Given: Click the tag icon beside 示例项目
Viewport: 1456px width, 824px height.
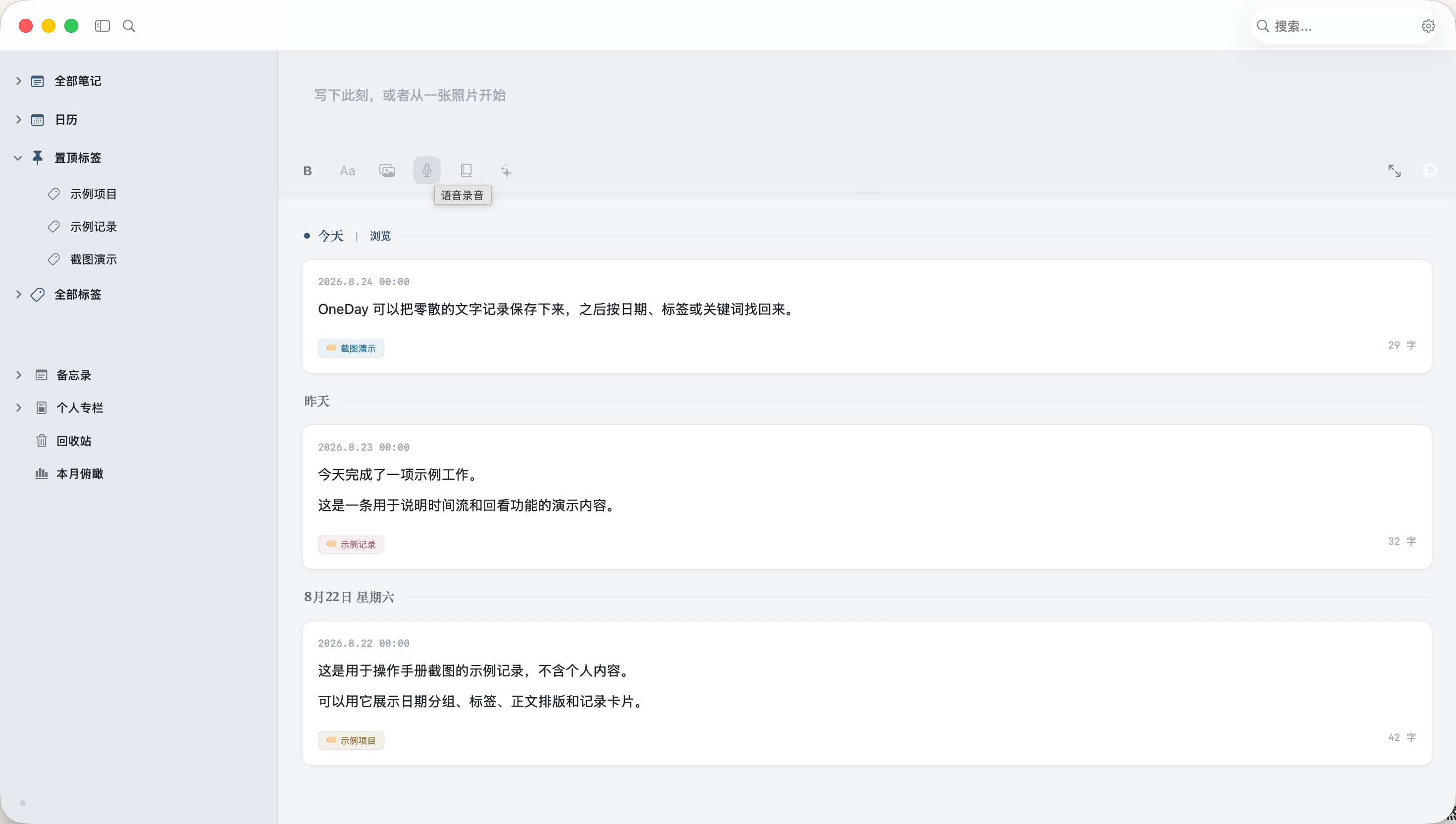Looking at the screenshot, I should 54,194.
